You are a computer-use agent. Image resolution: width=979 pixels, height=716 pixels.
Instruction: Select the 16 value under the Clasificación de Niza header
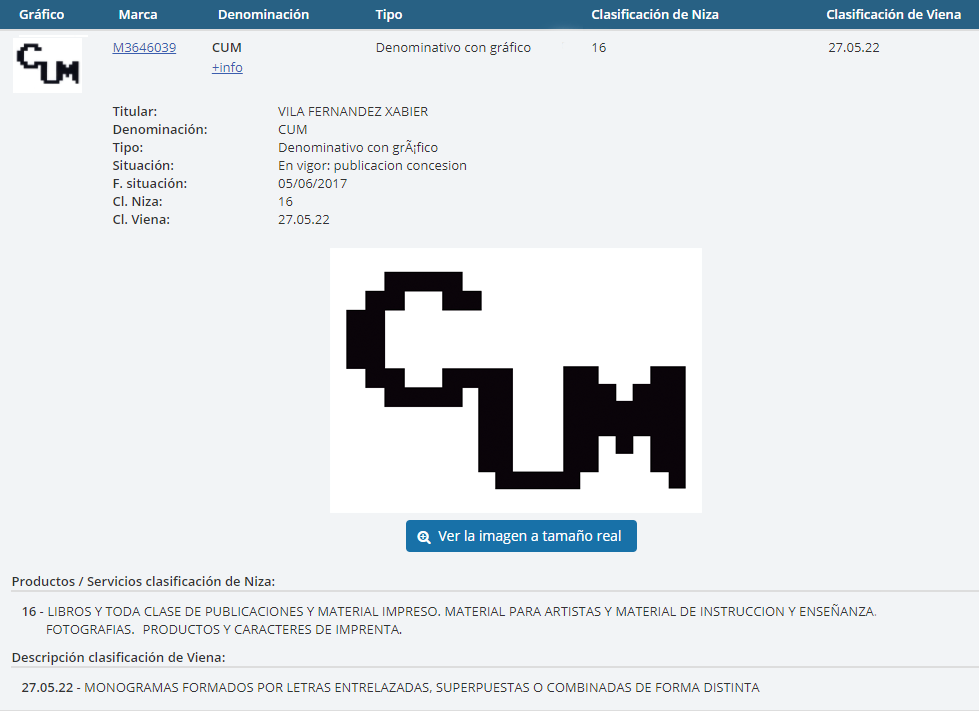[599, 47]
